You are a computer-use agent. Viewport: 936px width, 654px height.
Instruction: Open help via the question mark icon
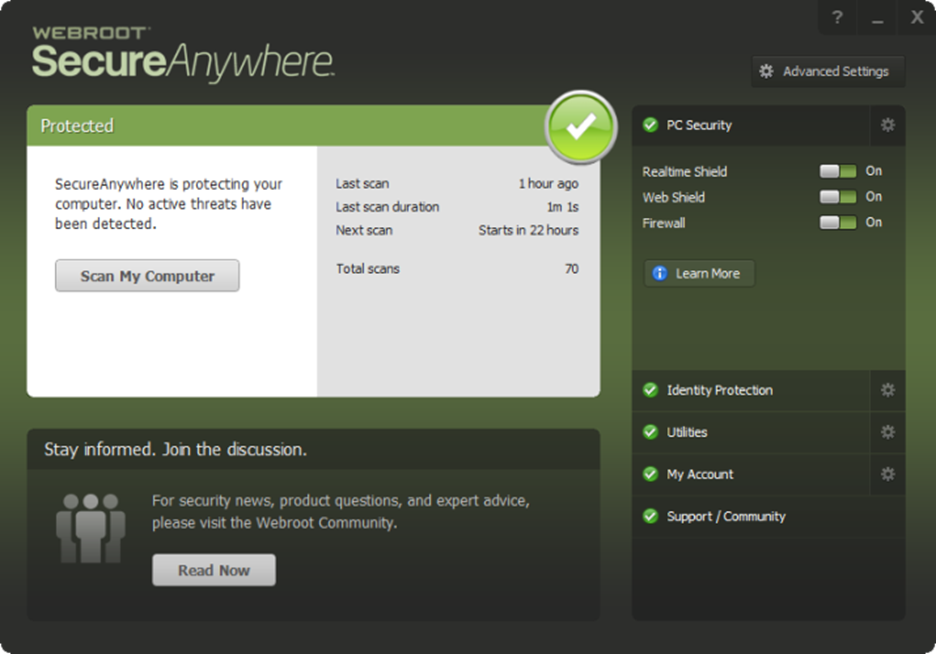coord(837,17)
